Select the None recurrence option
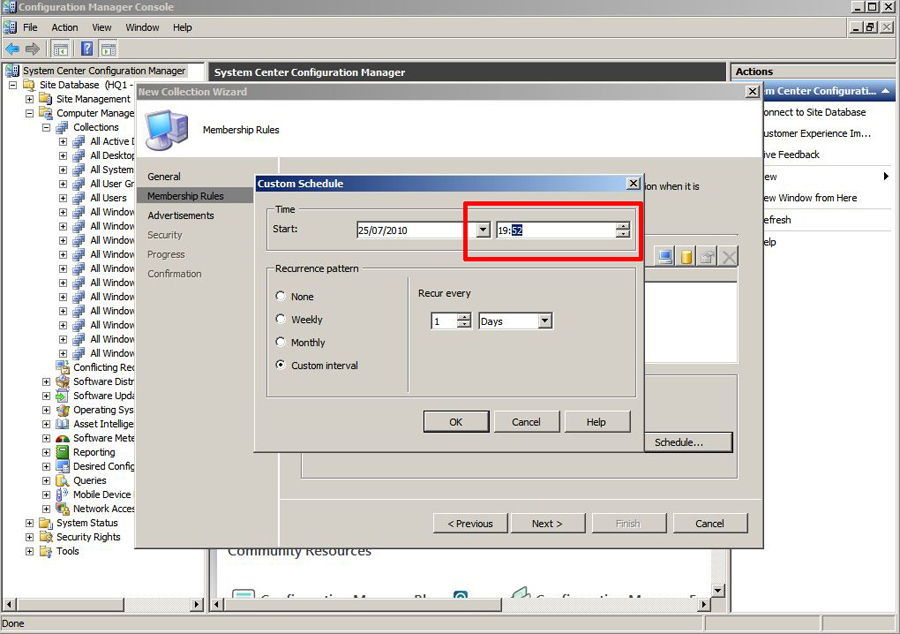900x634 pixels. point(281,296)
